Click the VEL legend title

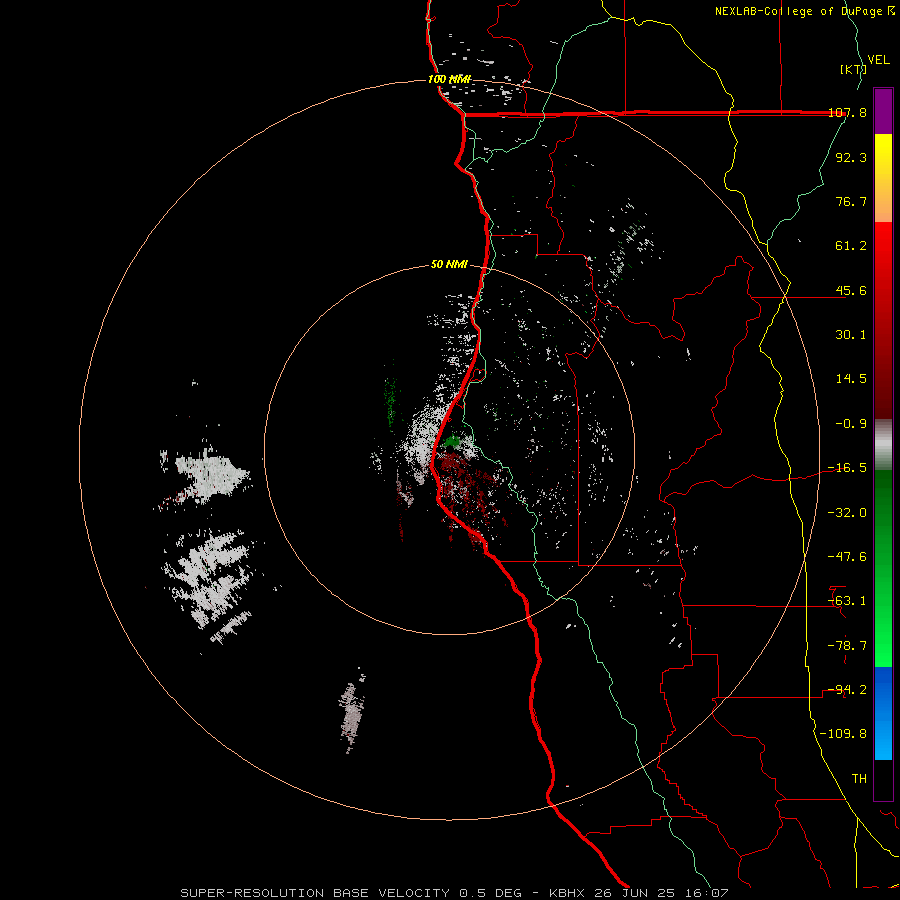coord(878,60)
